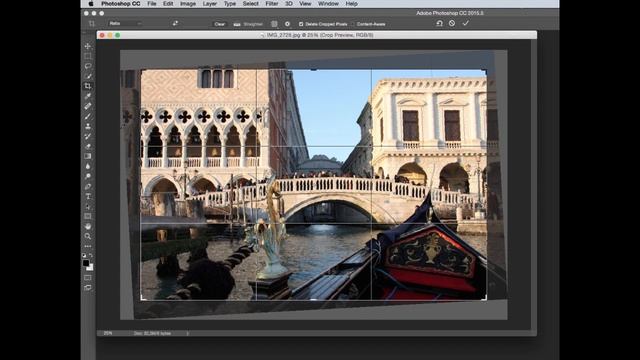Open the Ratio aspect dropdown
The width and height of the screenshot is (640, 360).
125,24
